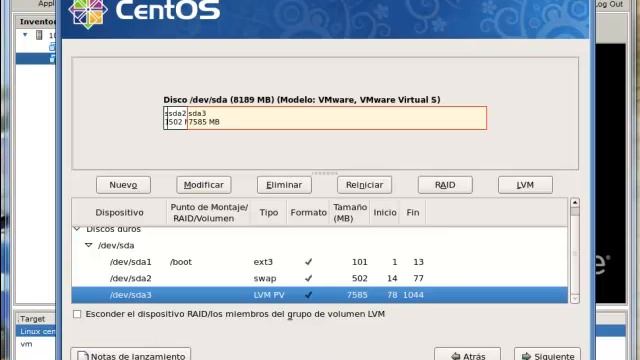Select Linux cen row in Target panel

click(x=36, y=331)
